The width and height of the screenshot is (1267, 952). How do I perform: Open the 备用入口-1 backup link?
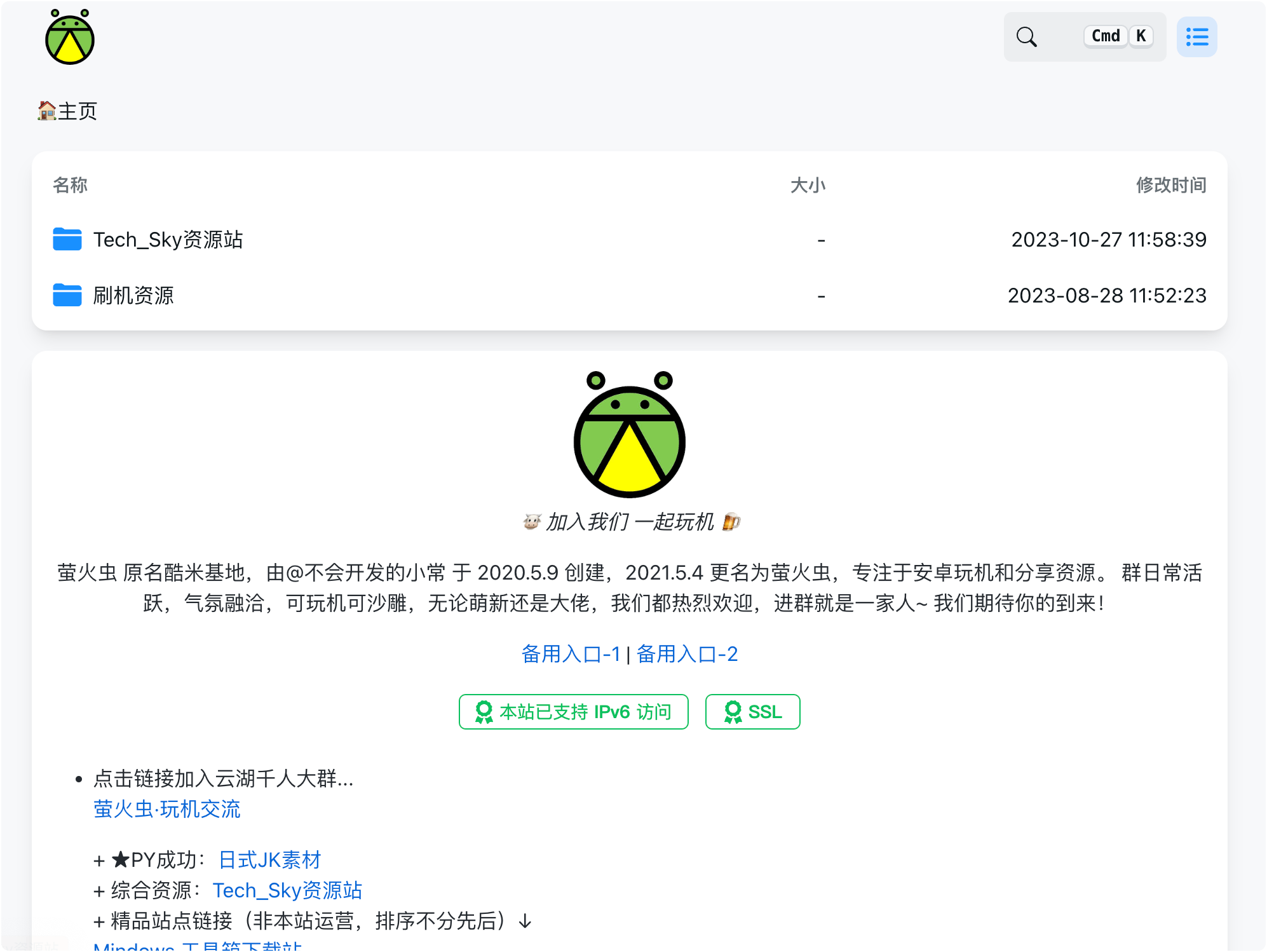[x=571, y=653]
